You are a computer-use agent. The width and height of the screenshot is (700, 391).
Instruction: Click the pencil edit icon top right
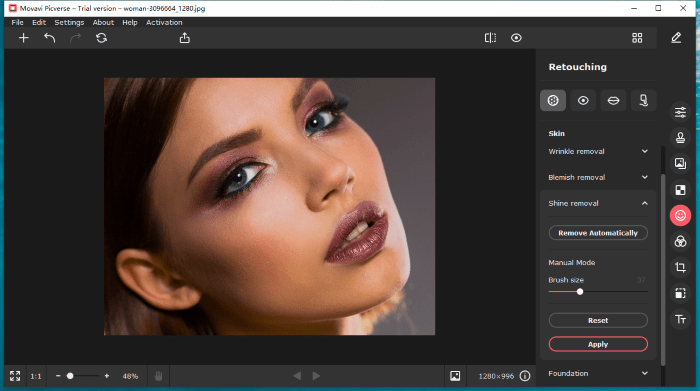pyautogui.click(x=676, y=38)
